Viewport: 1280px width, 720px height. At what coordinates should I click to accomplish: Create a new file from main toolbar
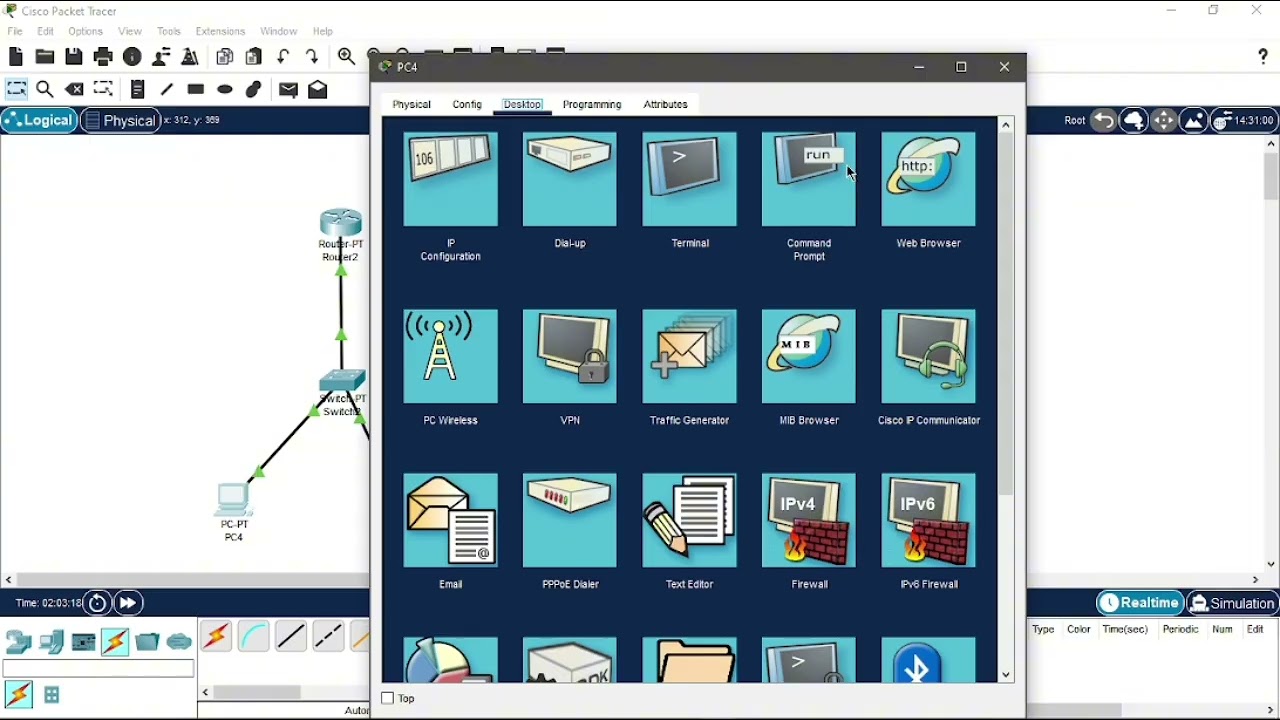click(16, 57)
